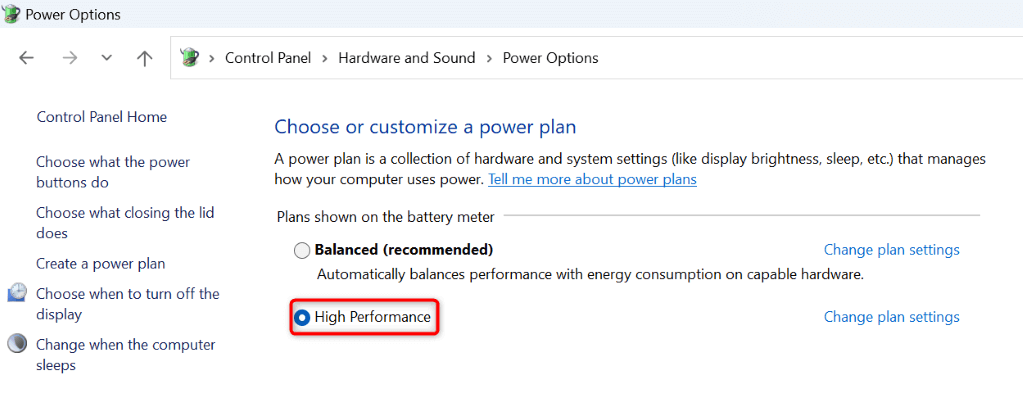1023x394 pixels.
Task: Open Create a power plan
Action: point(100,264)
